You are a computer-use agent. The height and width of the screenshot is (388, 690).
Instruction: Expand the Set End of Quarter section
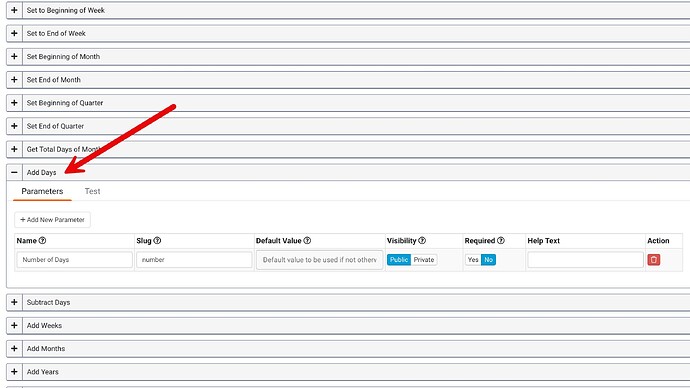coord(14,126)
